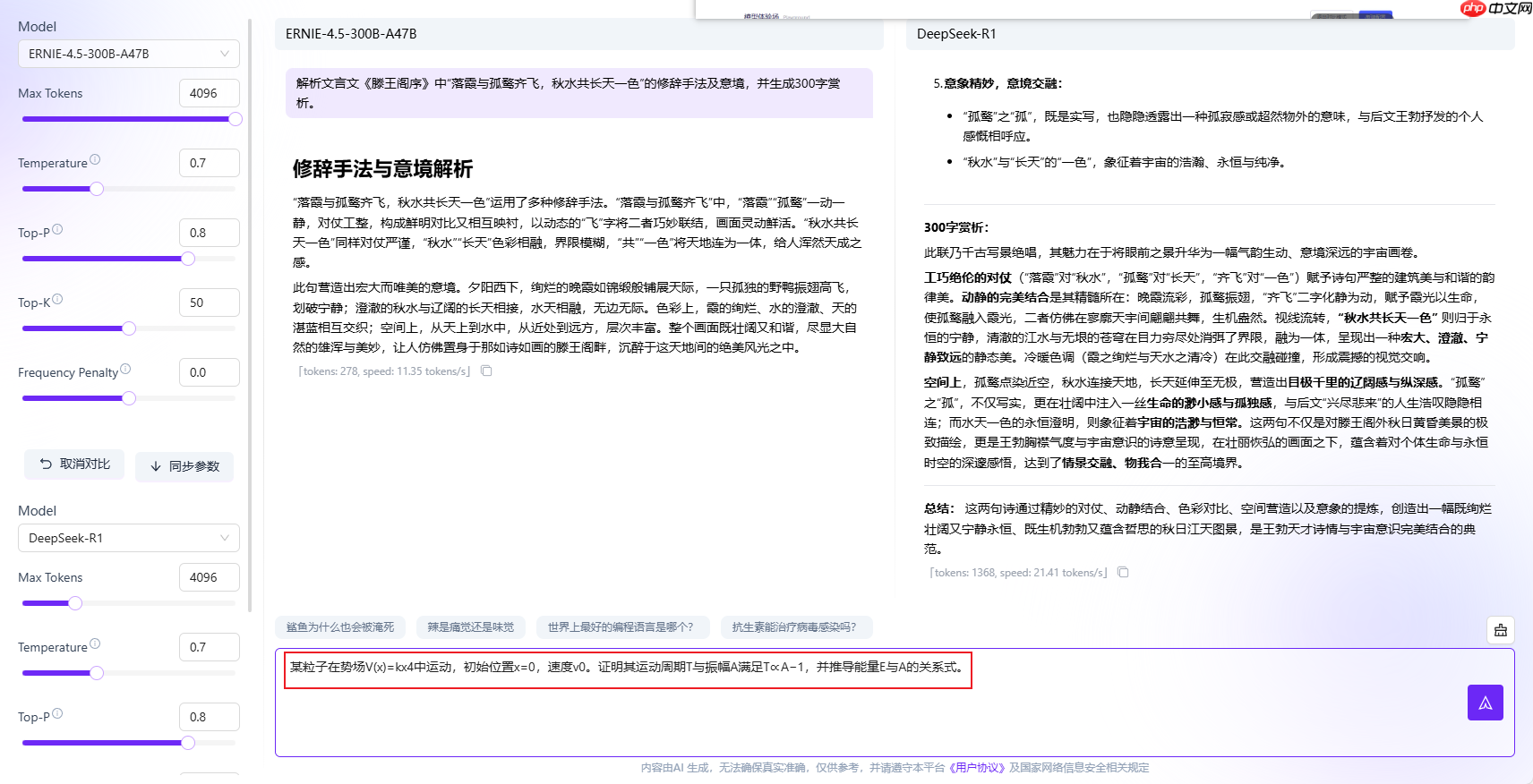This screenshot has width=1533, height=784.
Task: Click 取消对比 cancel comparison button
Action: pyautogui.click(x=74, y=464)
